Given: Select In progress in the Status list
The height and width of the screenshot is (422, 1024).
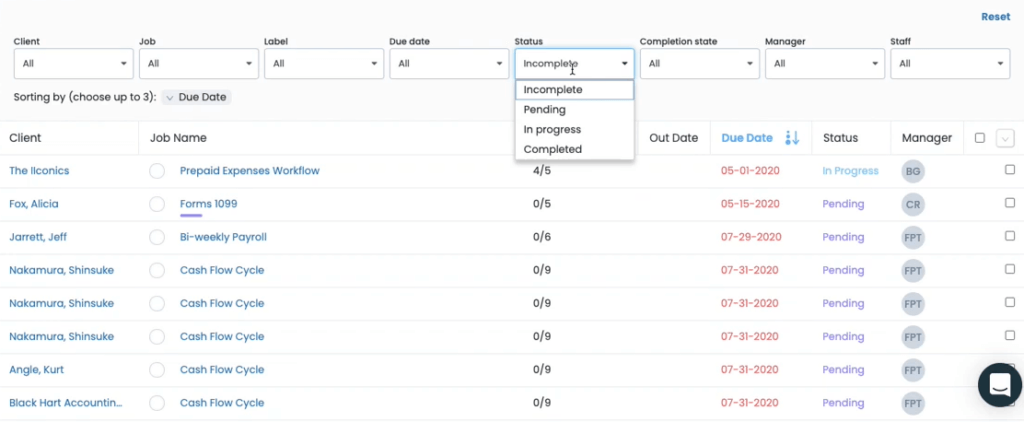Looking at the screenshot, I should coord(575,129).
